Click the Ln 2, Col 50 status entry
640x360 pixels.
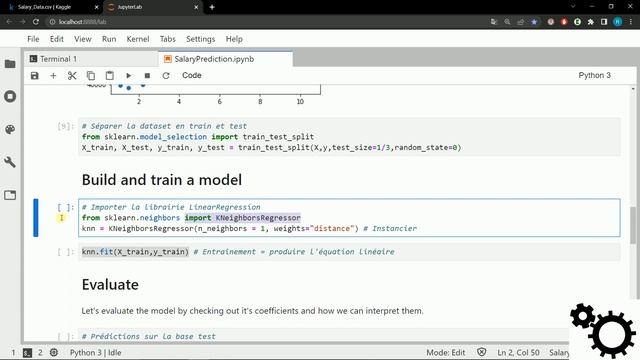[x=518, y=353]
